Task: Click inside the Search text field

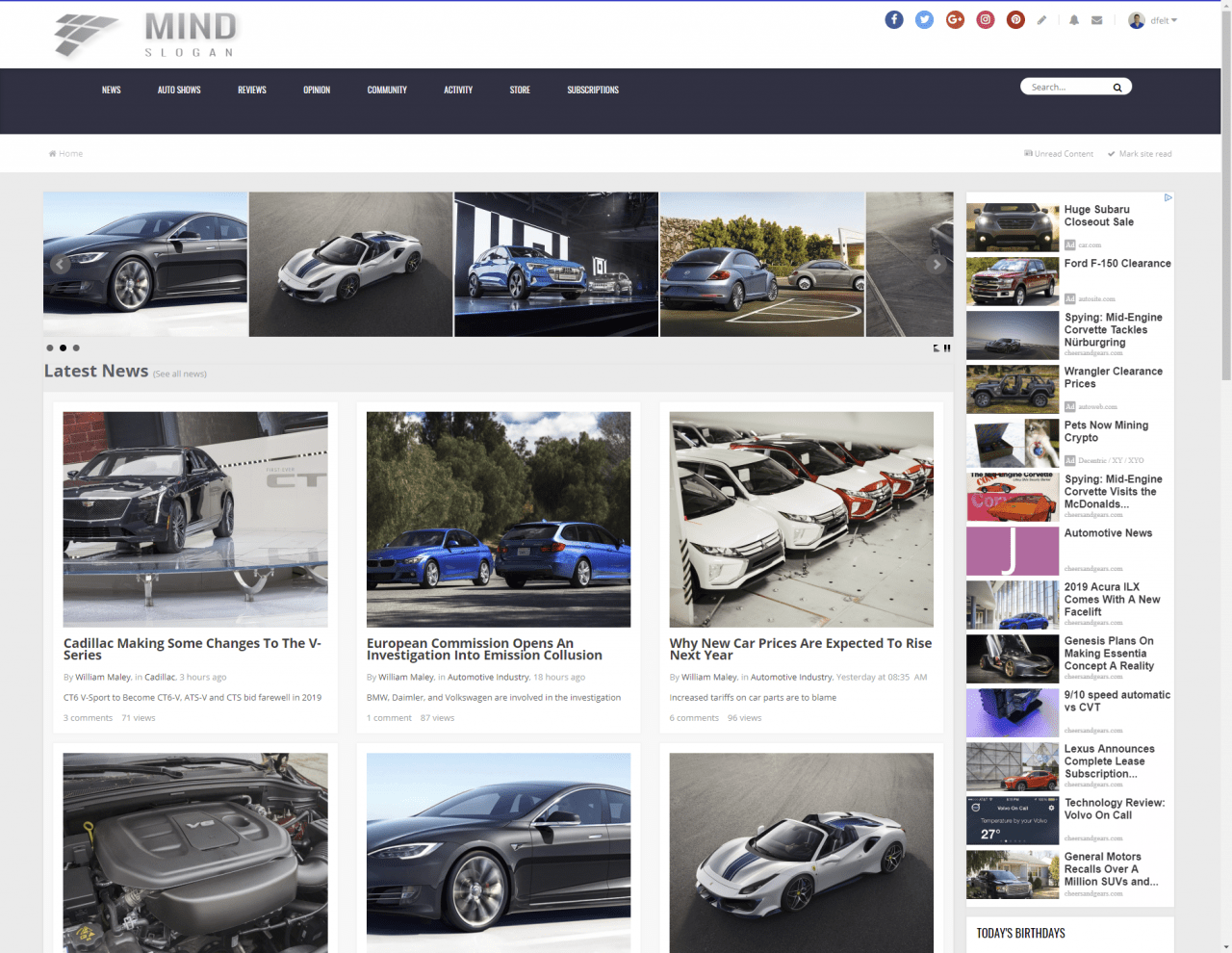Action: (x=1066, y=88)
